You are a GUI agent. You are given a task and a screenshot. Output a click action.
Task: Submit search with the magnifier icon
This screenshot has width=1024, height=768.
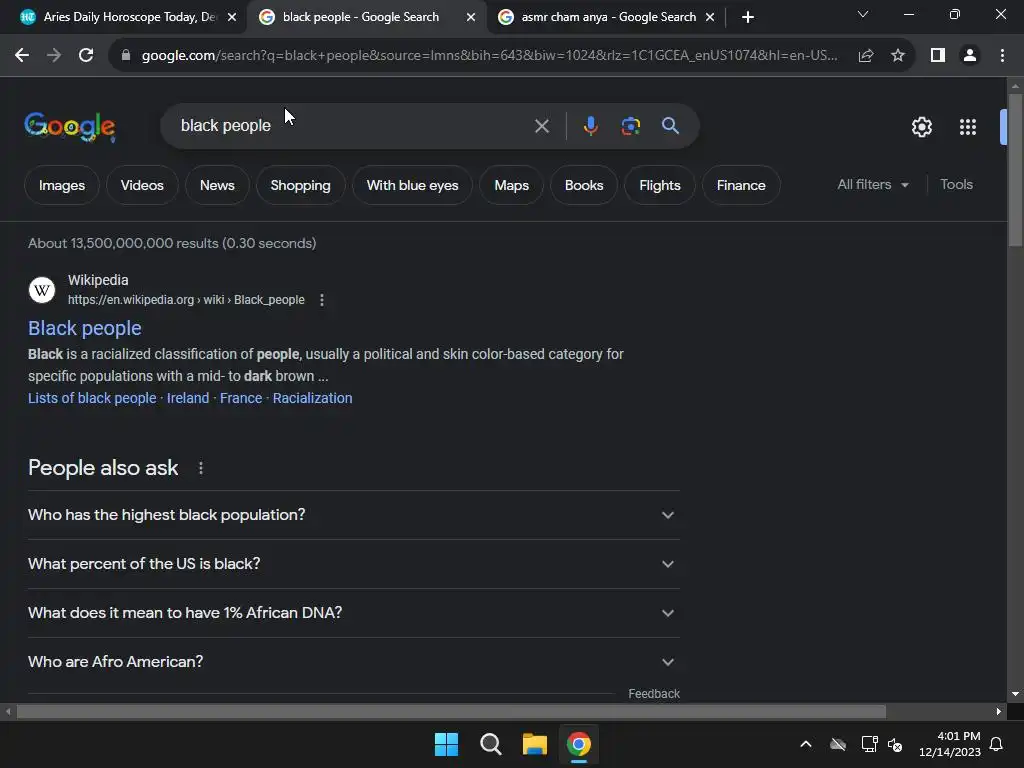(x=670, y=126)
